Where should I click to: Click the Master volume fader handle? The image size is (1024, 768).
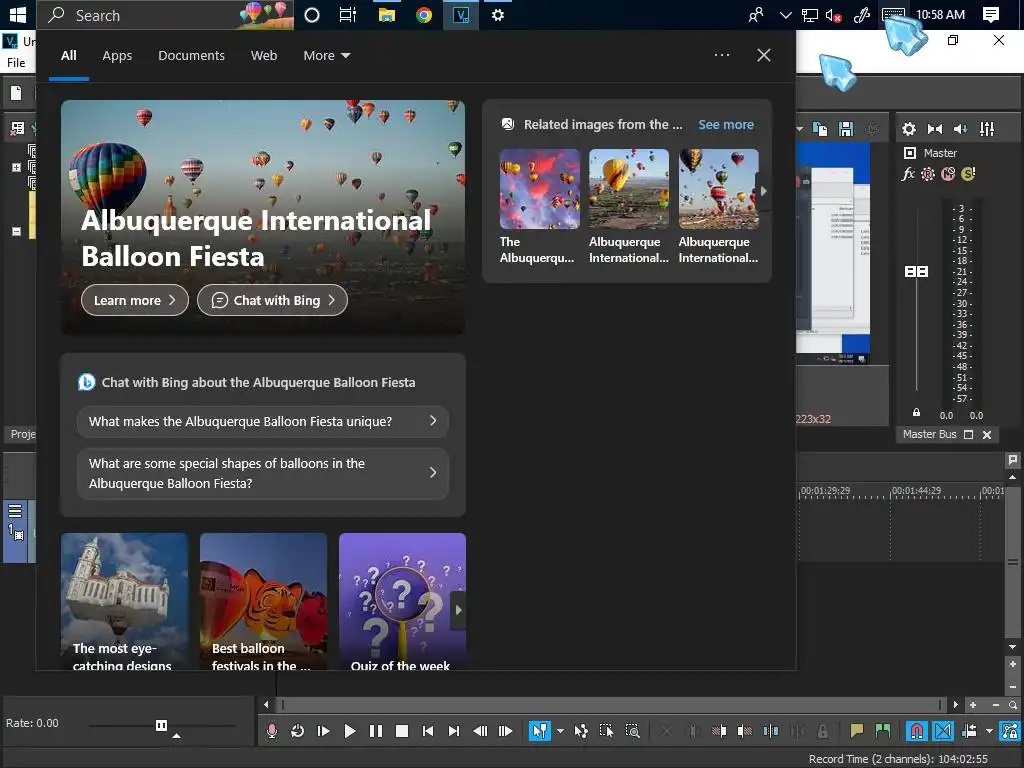tap(916, 272)
